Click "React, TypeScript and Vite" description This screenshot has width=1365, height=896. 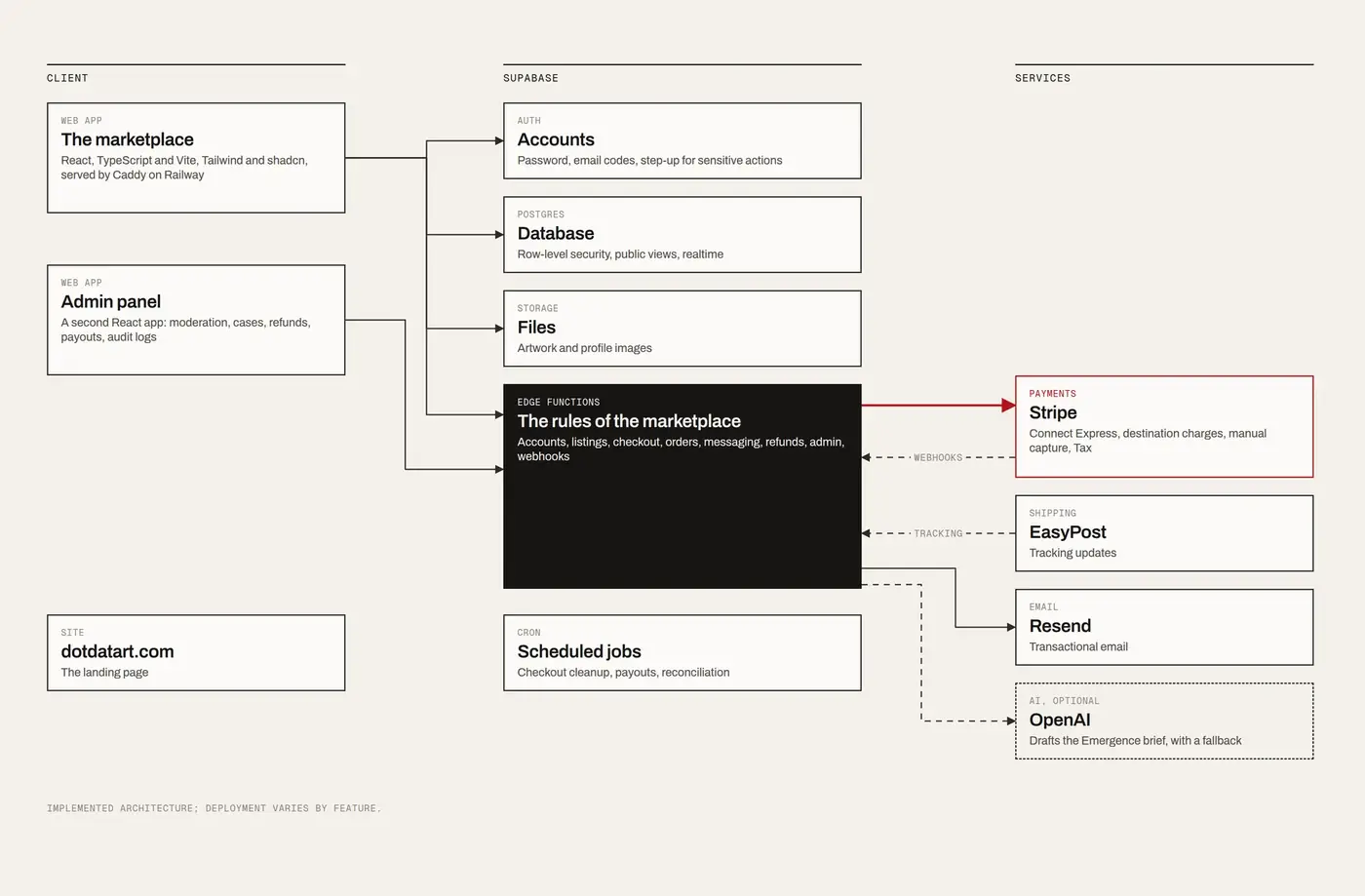[184, 168]
